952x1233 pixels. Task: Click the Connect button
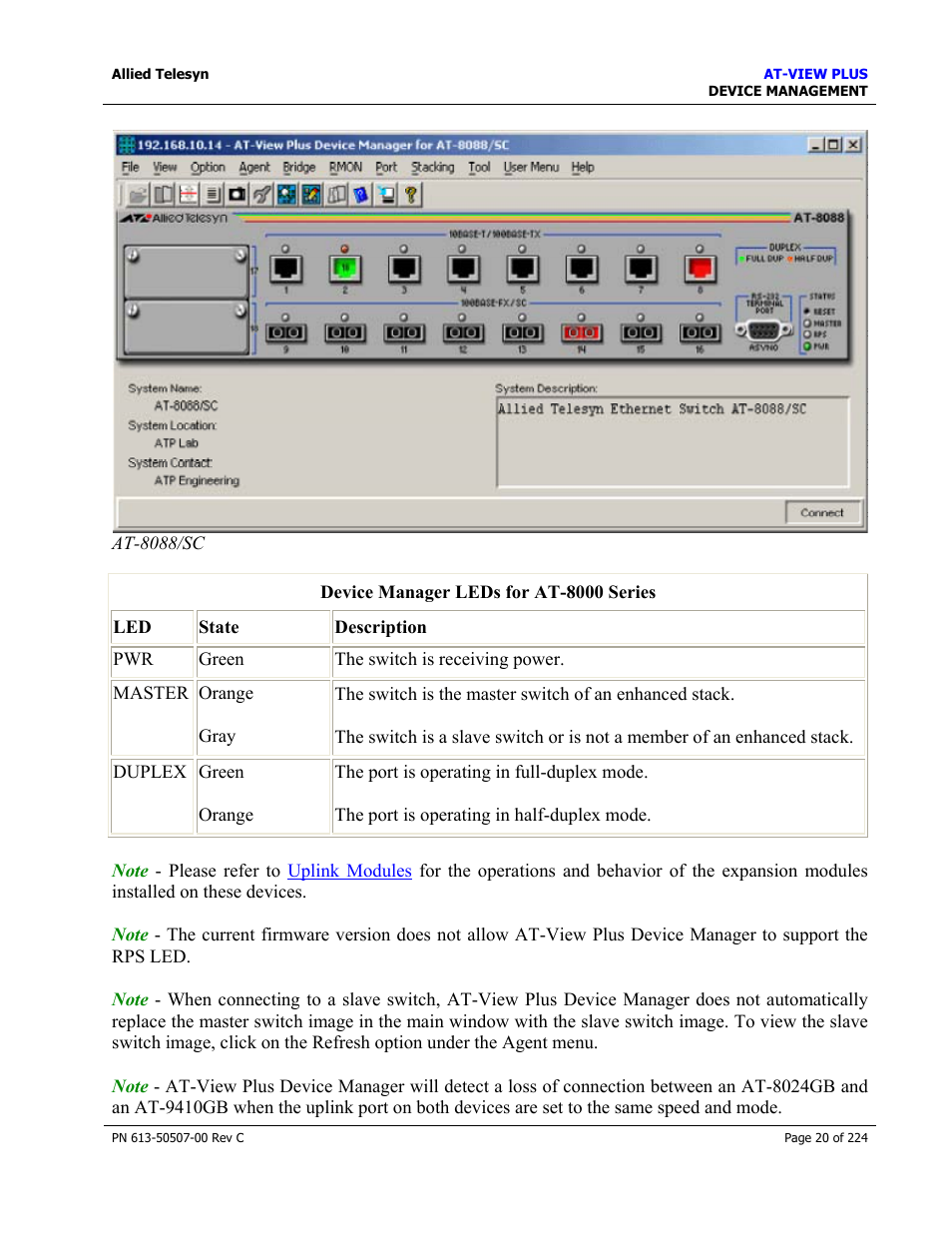[822, 512]
